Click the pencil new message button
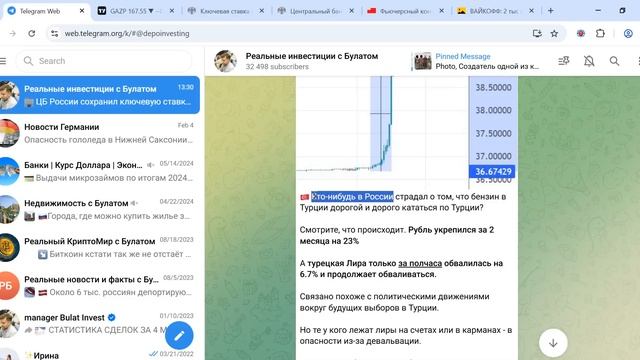This screenshot has width=640, height=360. pyautogui.click(x=179, y=336)
